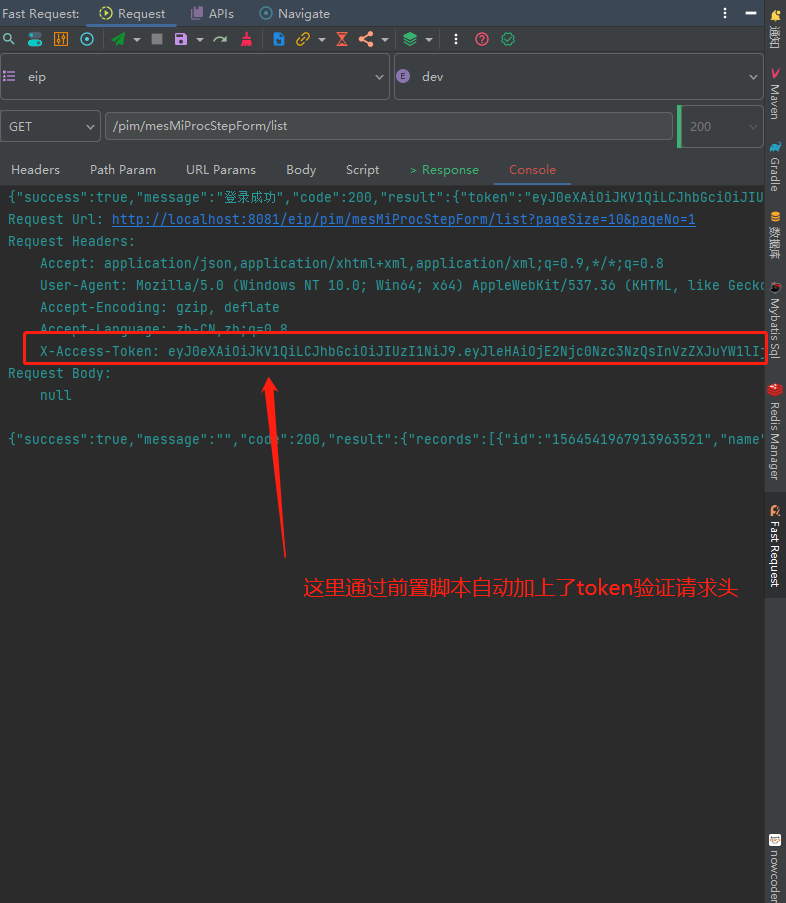Open the Script tab

tap(362, 170)
